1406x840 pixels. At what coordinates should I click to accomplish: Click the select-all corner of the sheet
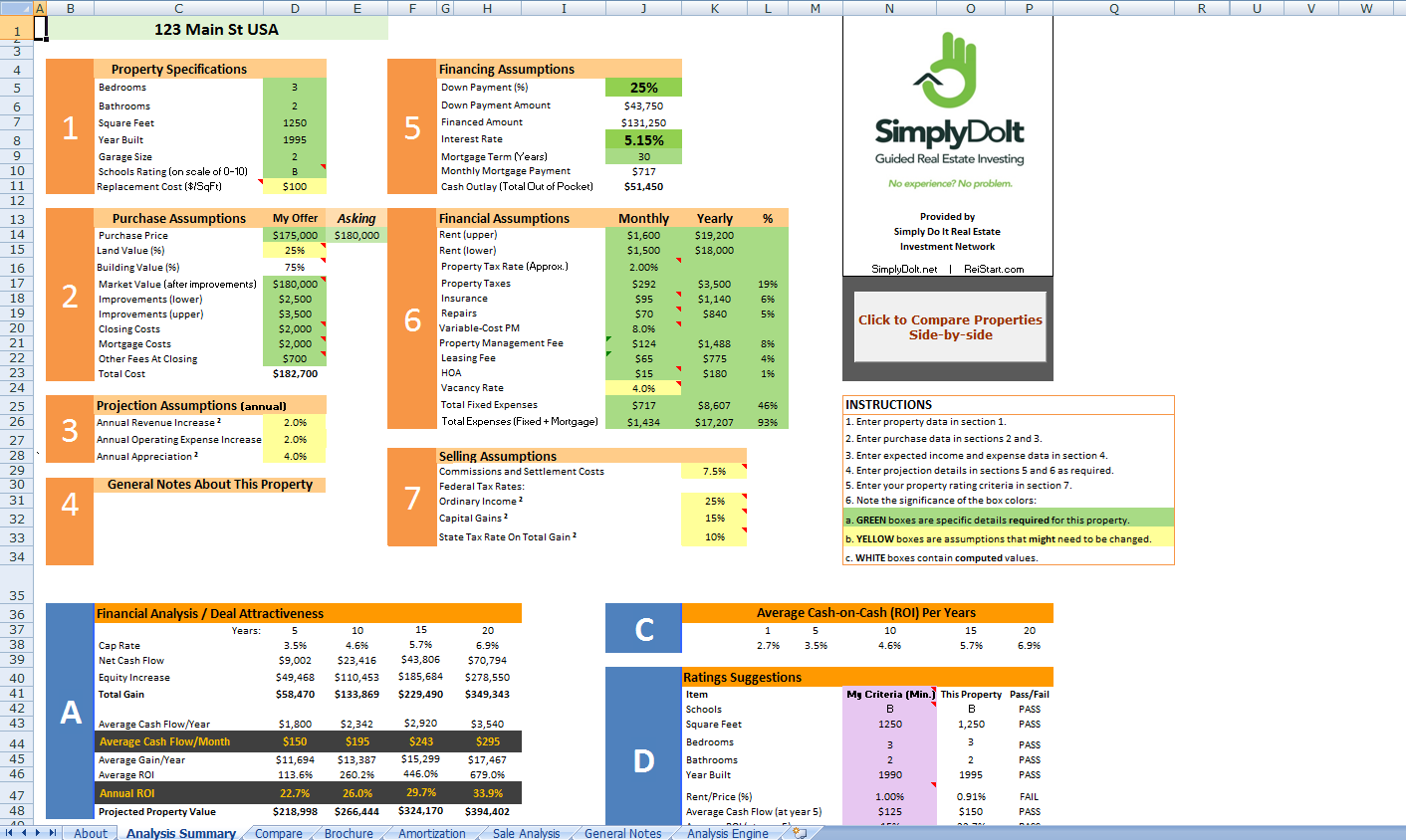(x=17, y=8)
